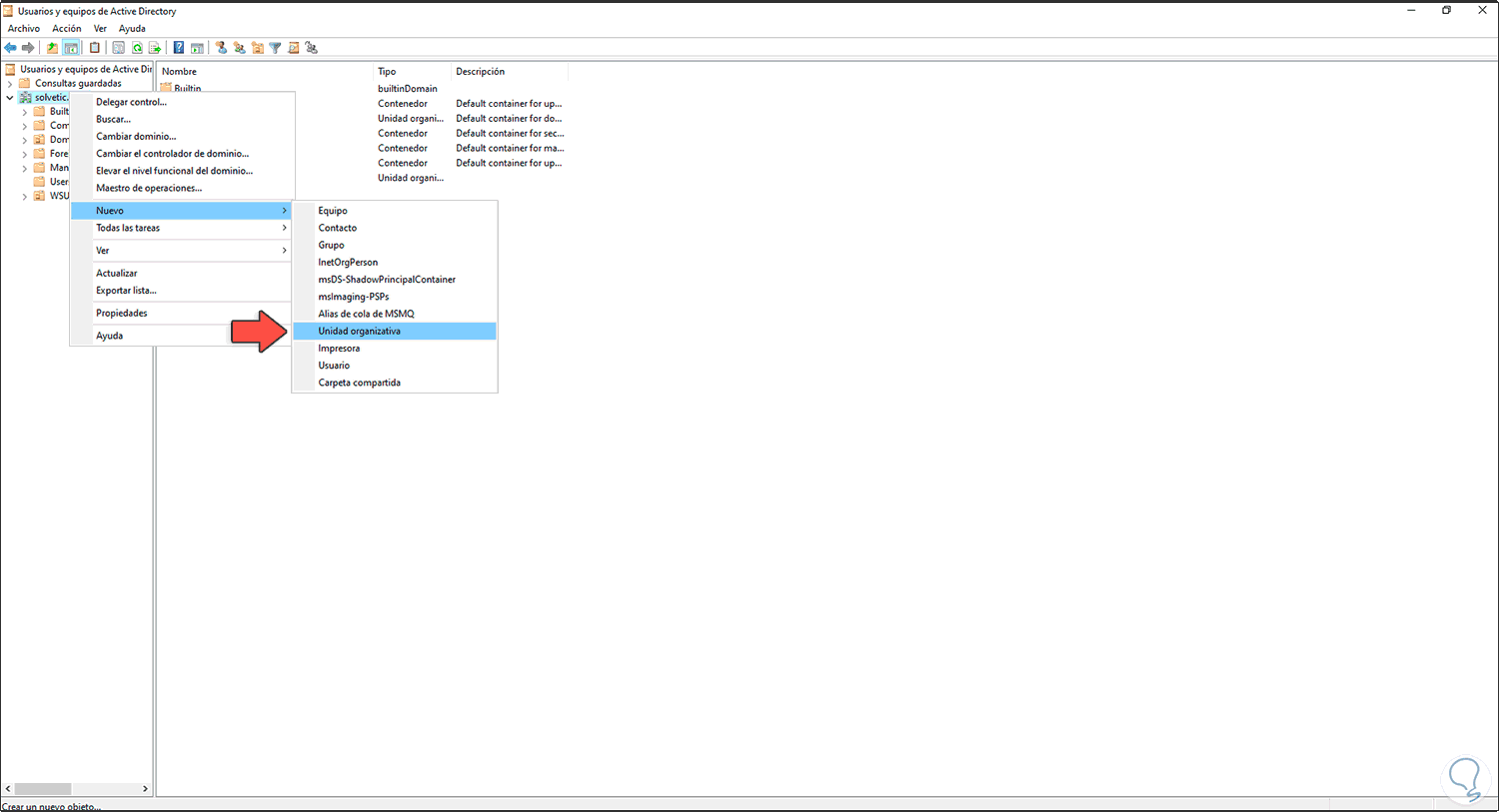Click the funnel filter options icon
Screen dimensions: 1499x812
[x=276, y=48]
